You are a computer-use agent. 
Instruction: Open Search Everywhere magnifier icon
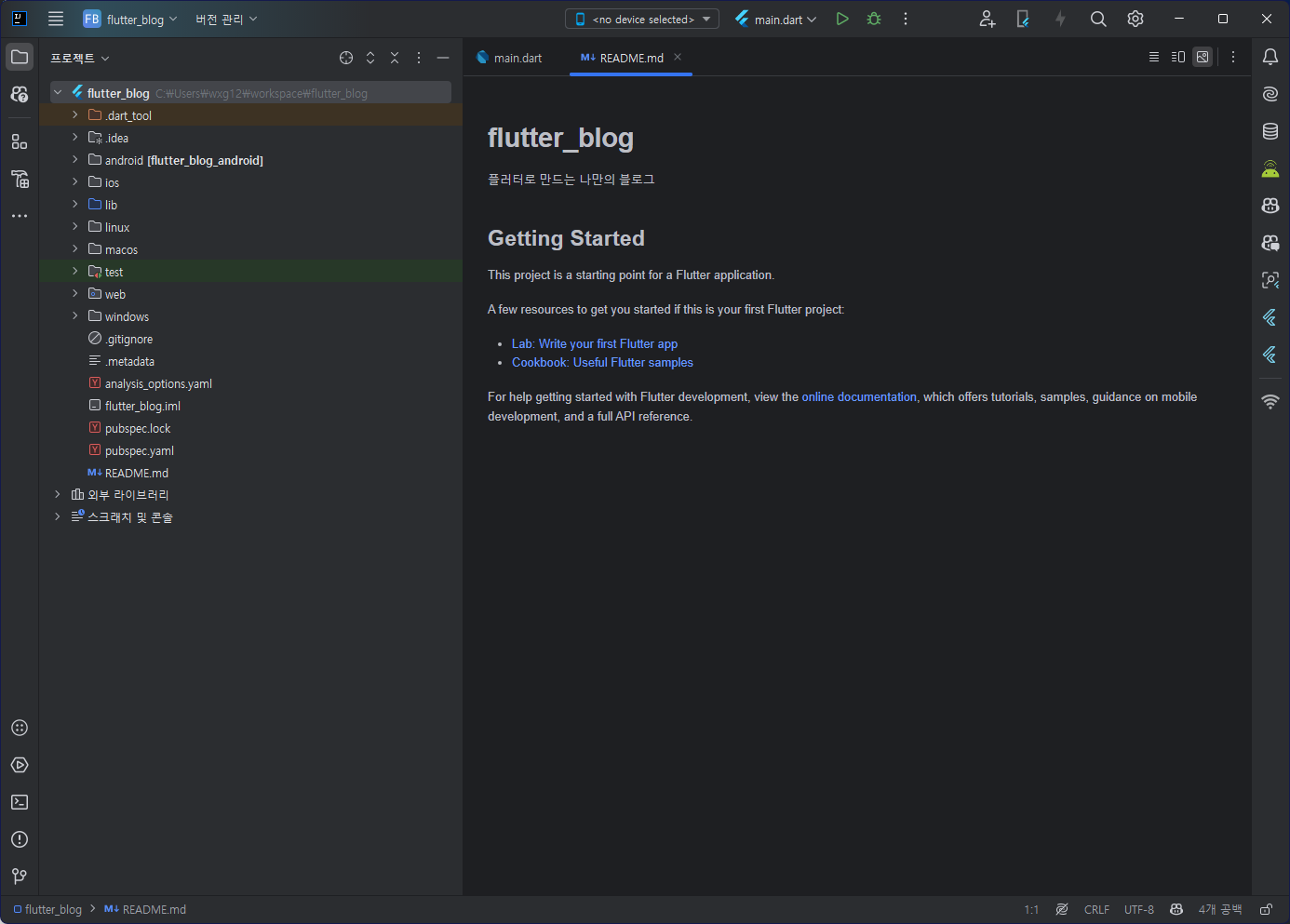point(1098,19)
